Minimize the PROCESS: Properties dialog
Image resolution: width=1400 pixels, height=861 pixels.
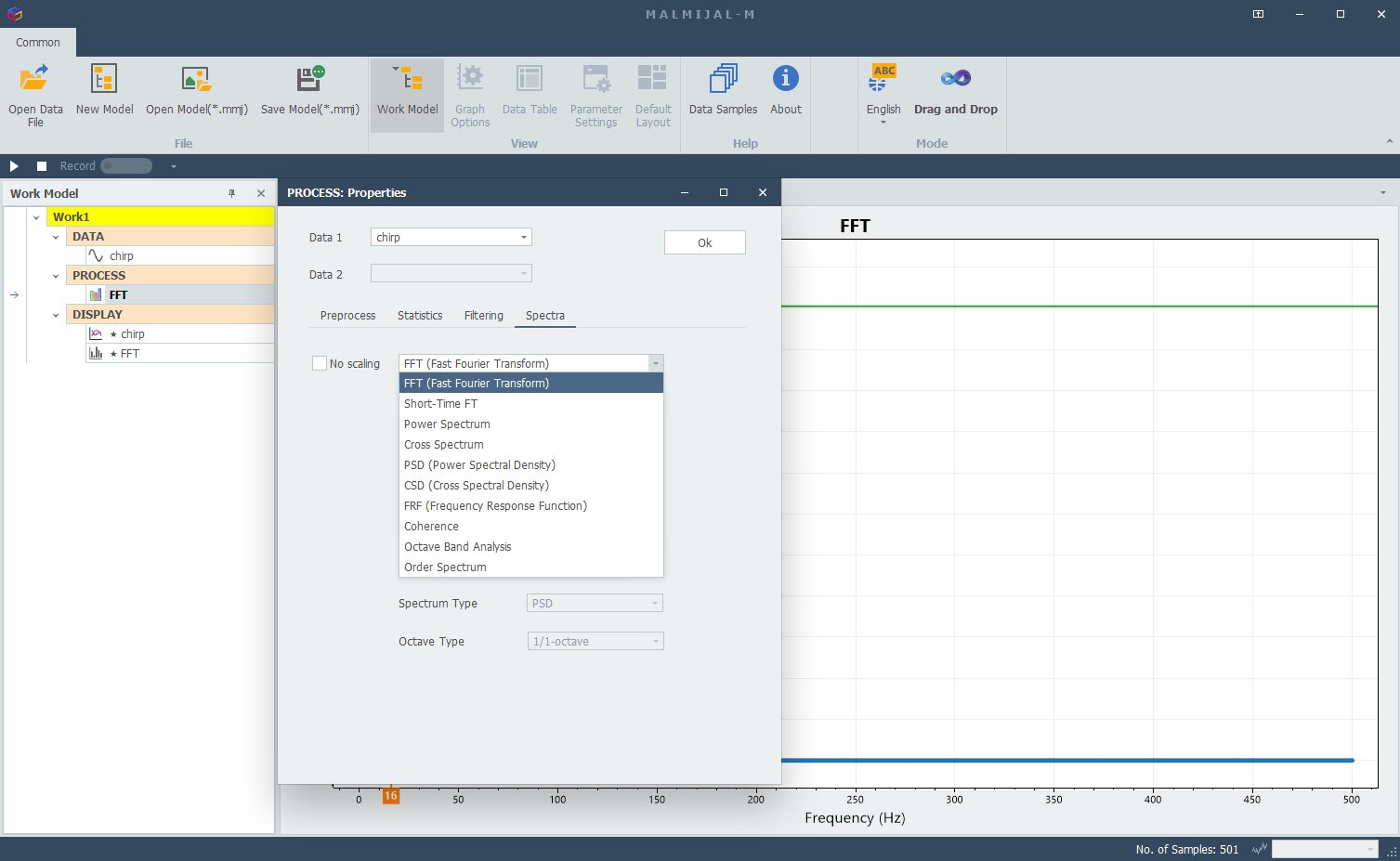(685, 192)
